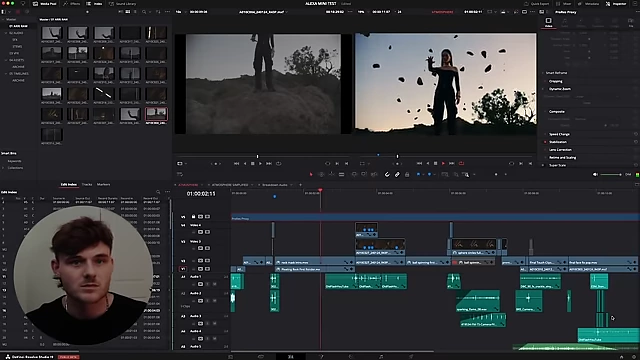Switch to the Markers tab
The width and height of the screenshot is (640, 360).
point(104,184)
